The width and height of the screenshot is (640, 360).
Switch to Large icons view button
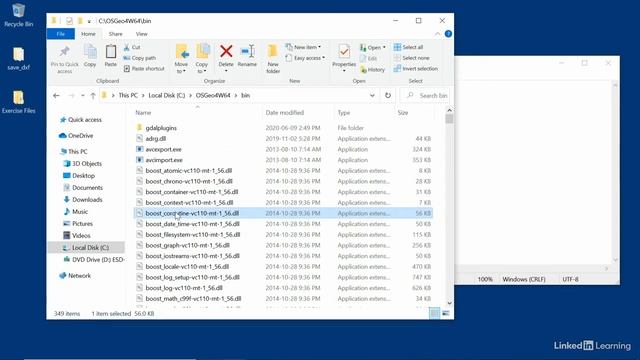[446, 313]
